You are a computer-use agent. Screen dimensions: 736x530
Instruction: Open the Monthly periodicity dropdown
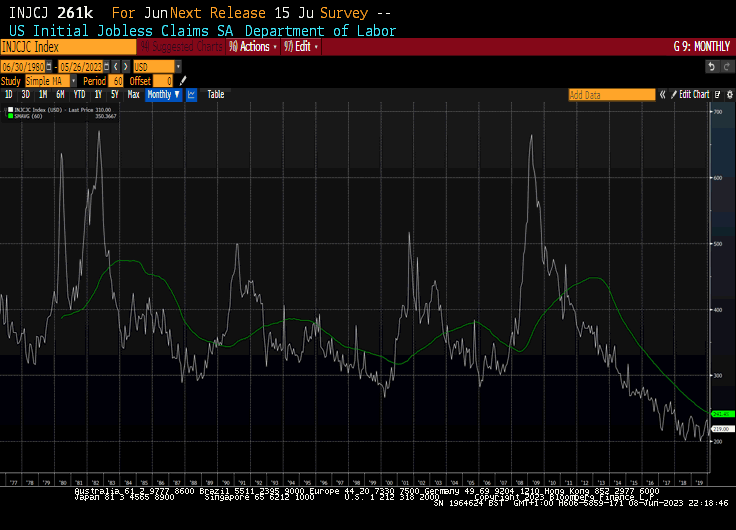pyautogui.click(x=163, y=94)
